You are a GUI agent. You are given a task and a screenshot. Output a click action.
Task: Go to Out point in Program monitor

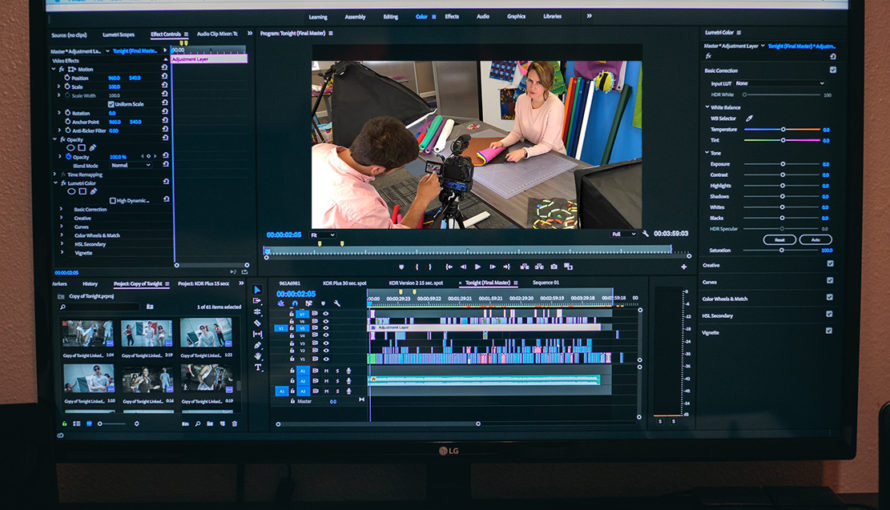[506, 267]
